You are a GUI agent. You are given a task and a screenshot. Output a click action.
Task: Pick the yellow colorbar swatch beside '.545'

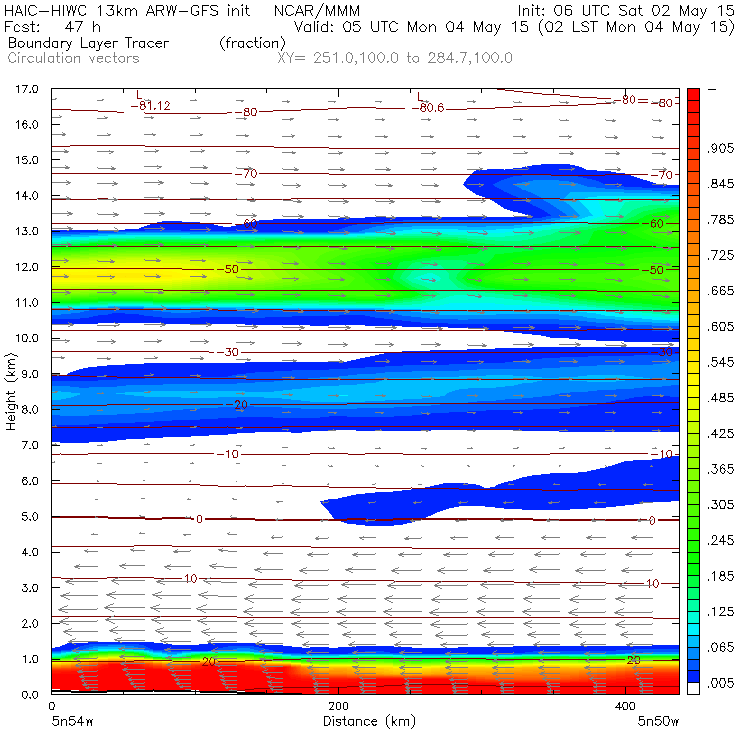[x=693, y=368]
